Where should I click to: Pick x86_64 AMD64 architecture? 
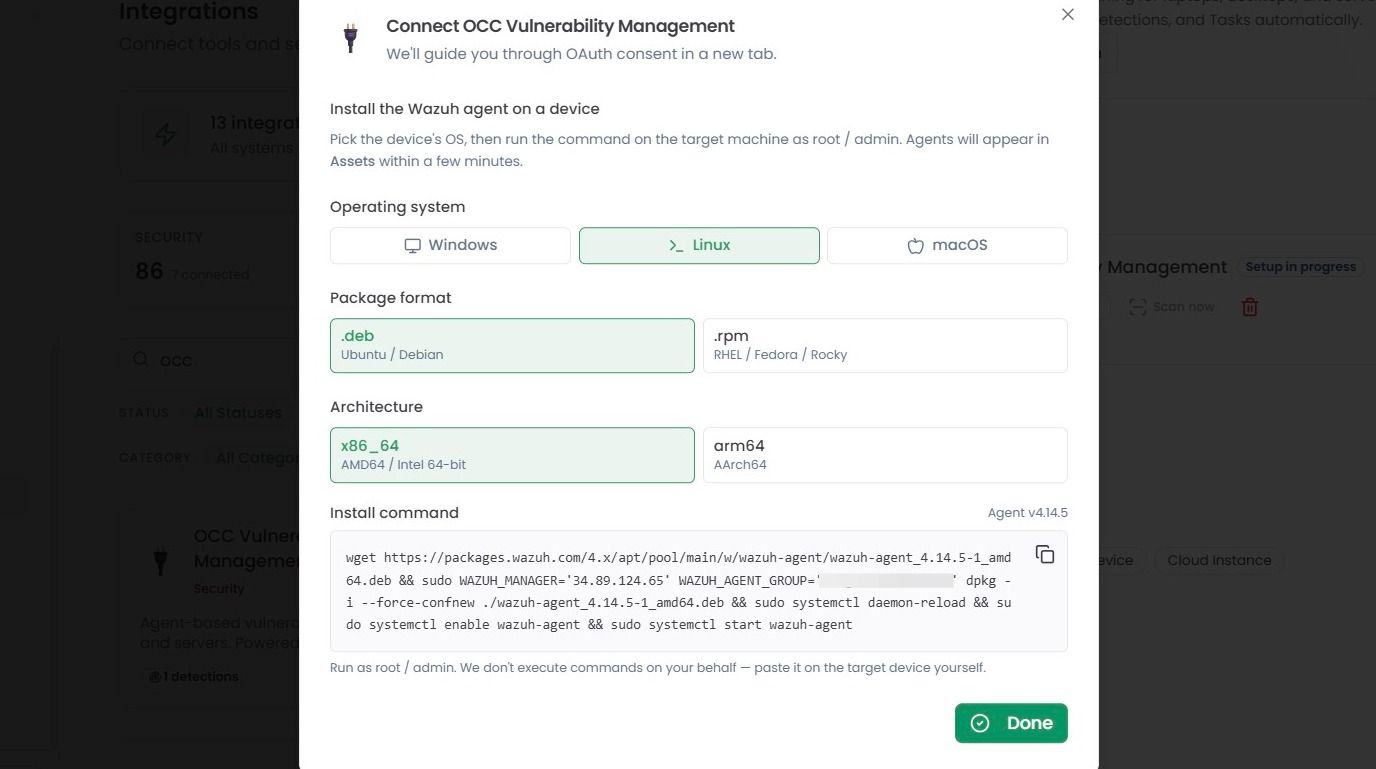click(512, 455)
